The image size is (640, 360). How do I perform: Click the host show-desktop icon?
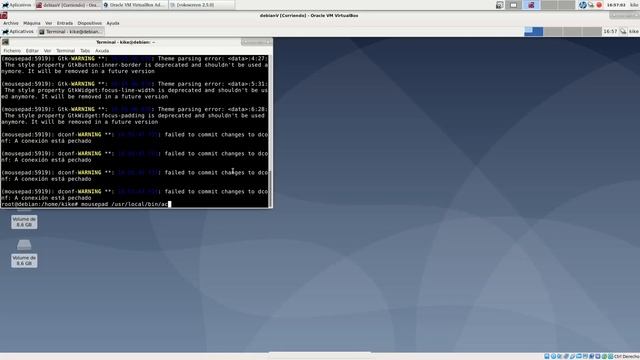click(x=500, y=5)
